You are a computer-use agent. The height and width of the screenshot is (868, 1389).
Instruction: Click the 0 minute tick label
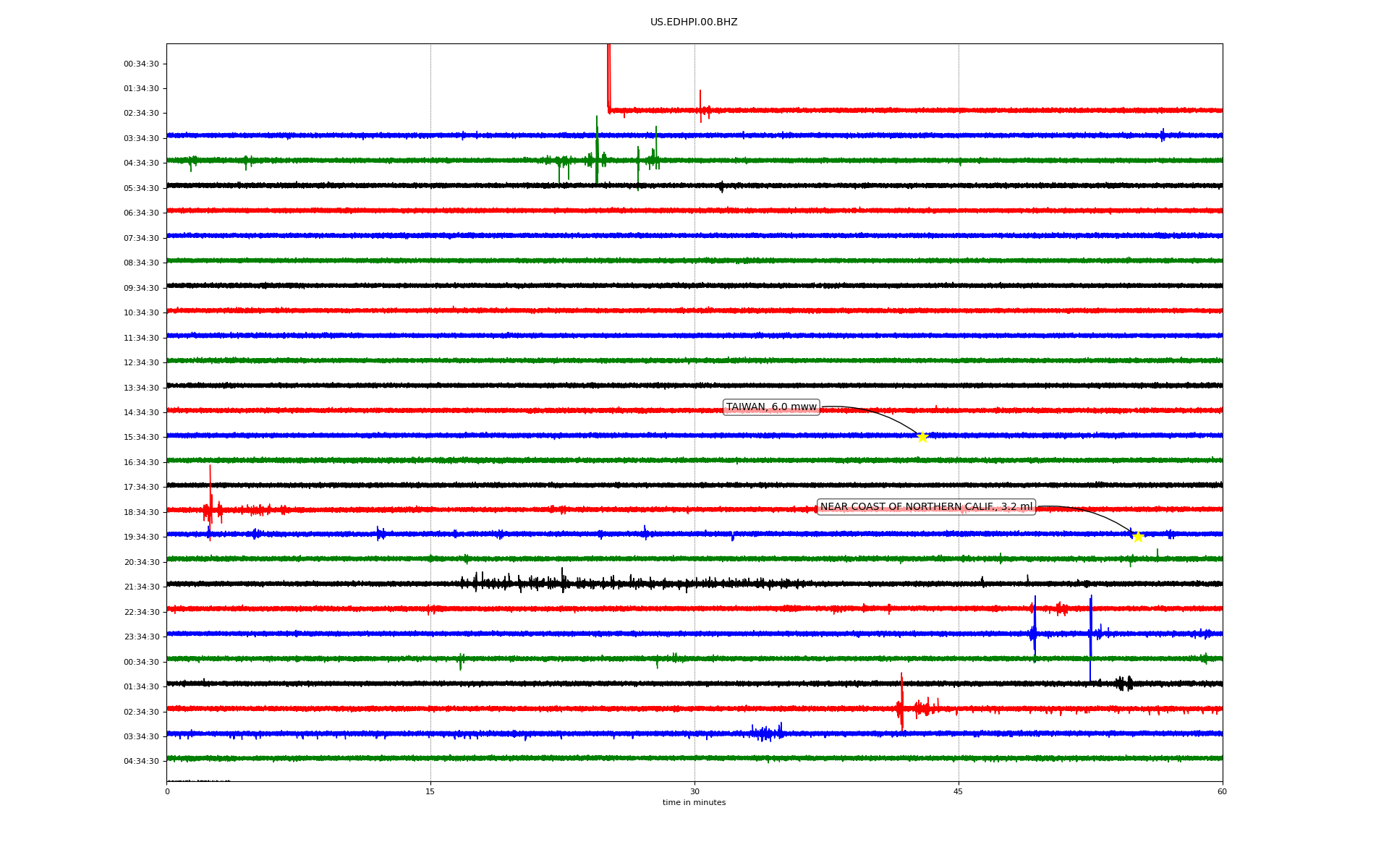(x=167, y=791)
